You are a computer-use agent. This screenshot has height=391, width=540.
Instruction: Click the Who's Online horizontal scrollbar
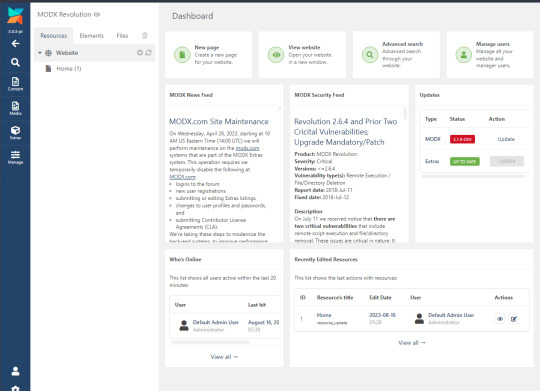tap(210, 342)
